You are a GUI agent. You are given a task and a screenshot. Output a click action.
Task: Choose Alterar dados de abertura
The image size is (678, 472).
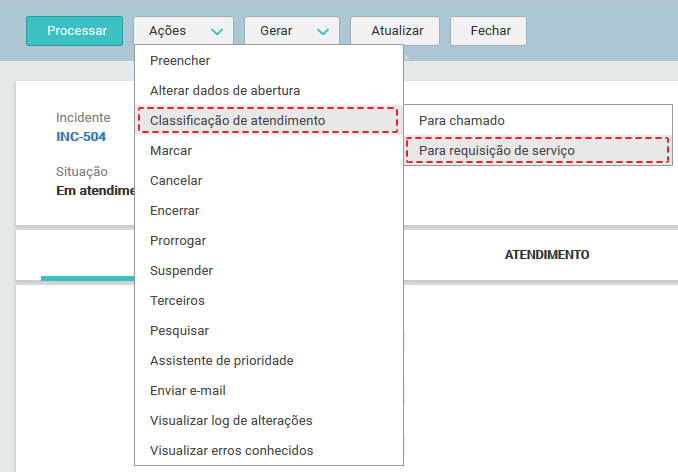pos(269,90)
